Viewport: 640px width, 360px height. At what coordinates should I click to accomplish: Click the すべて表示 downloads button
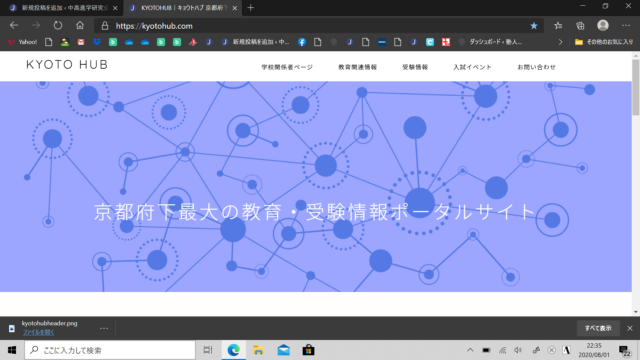click(598, 328)
